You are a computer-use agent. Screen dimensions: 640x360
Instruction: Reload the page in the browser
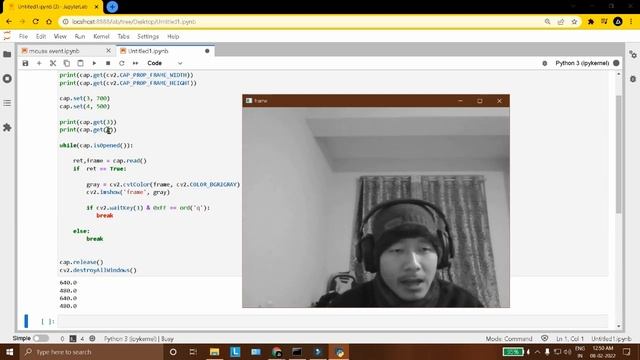[x=36, y=22]
